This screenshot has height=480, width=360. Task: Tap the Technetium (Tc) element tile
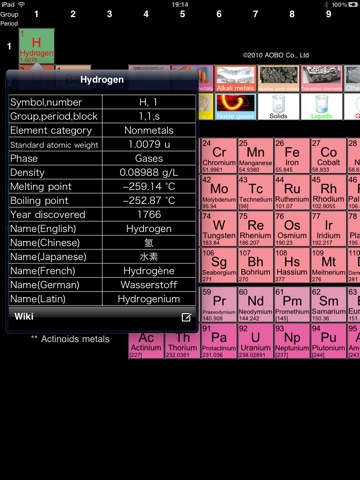coord(255,192)
